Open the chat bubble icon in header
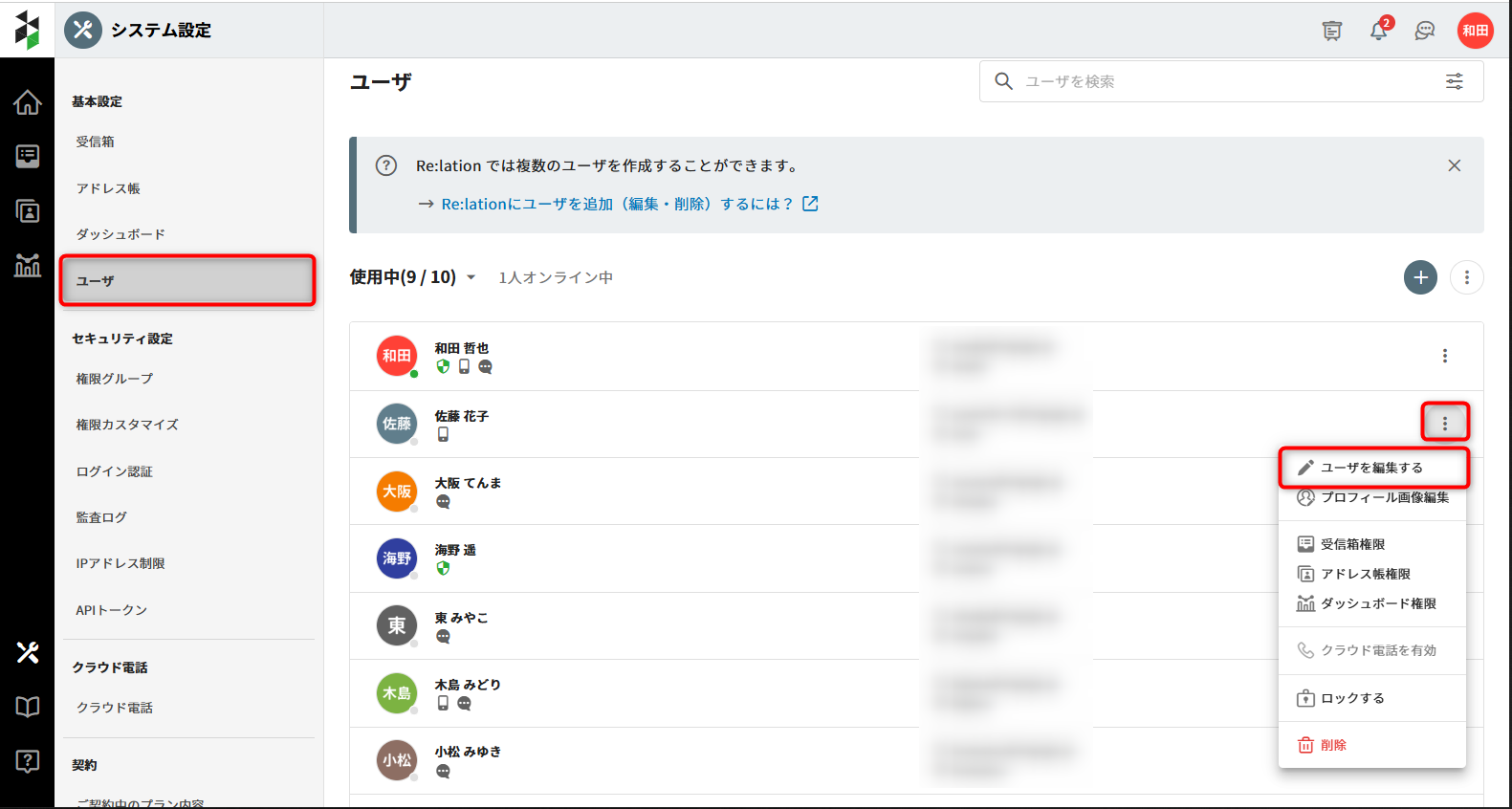 click(1425, 31)
